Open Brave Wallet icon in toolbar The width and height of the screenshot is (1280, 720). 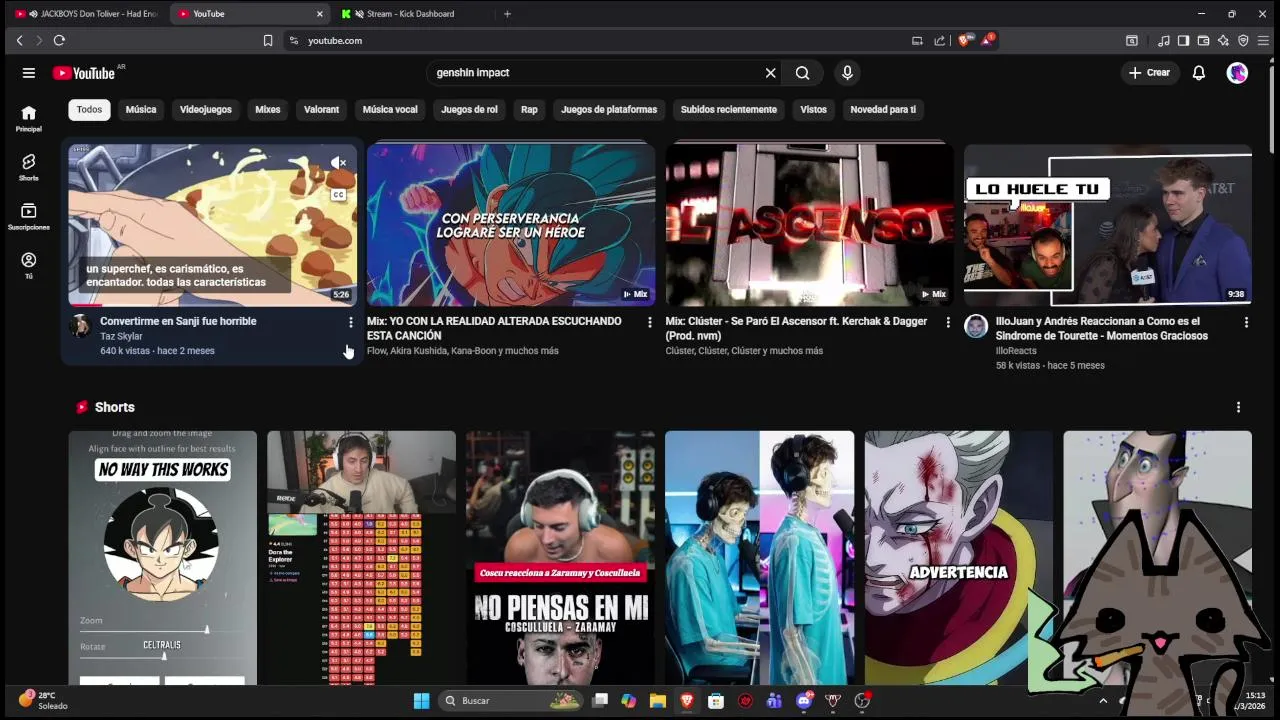pos(1204,40)
